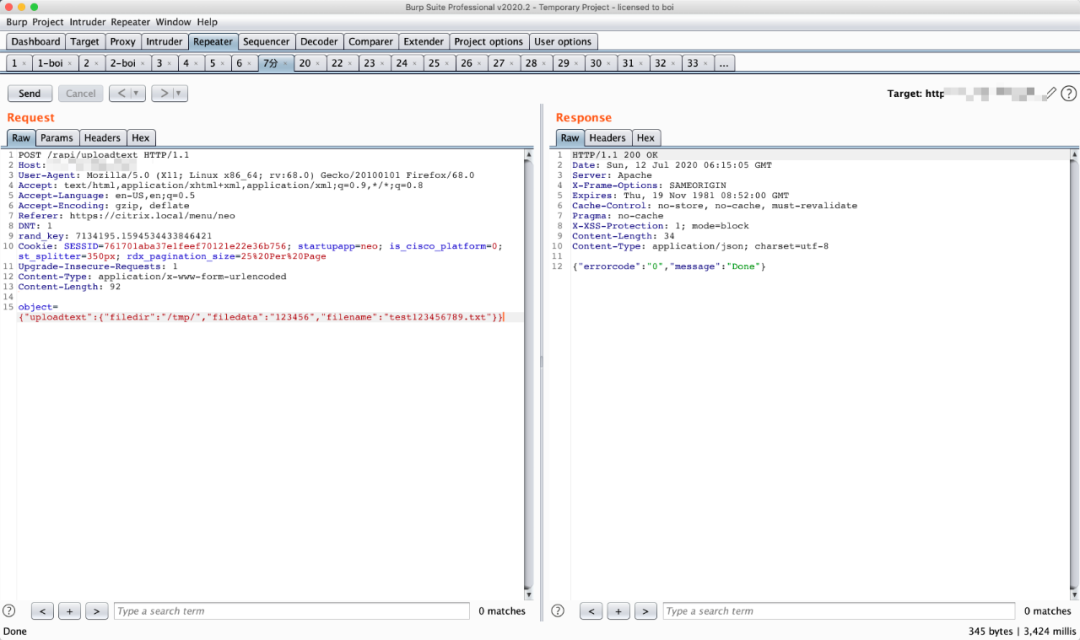This screenshot has height=640, width=1080.
Task: Open request search options plus button
Action: pyautogui.click(x=70, y=611)
